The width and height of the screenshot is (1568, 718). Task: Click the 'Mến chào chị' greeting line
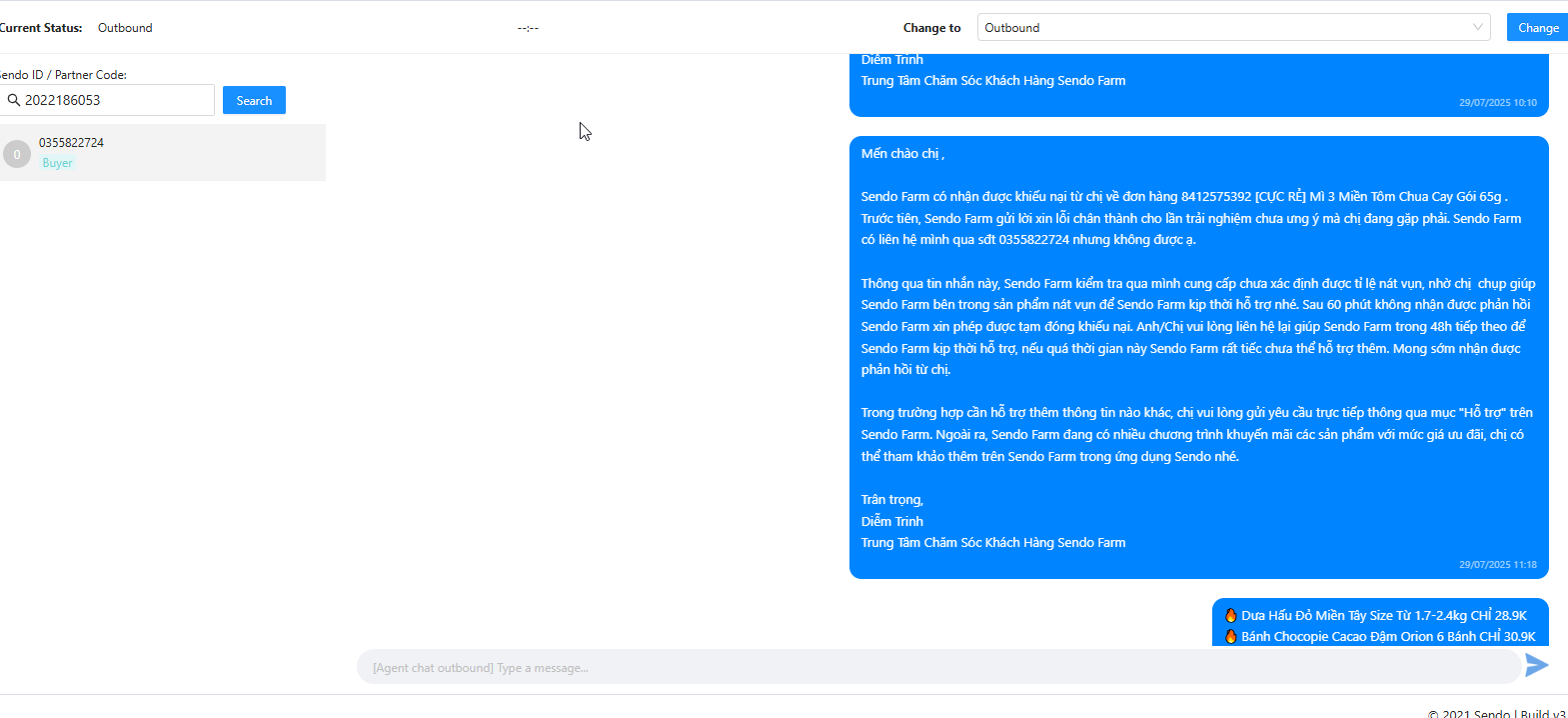point(902,154)
